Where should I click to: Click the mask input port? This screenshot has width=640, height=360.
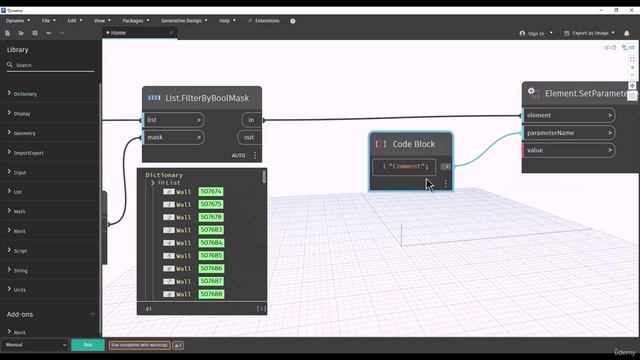[x=173, y=138]
